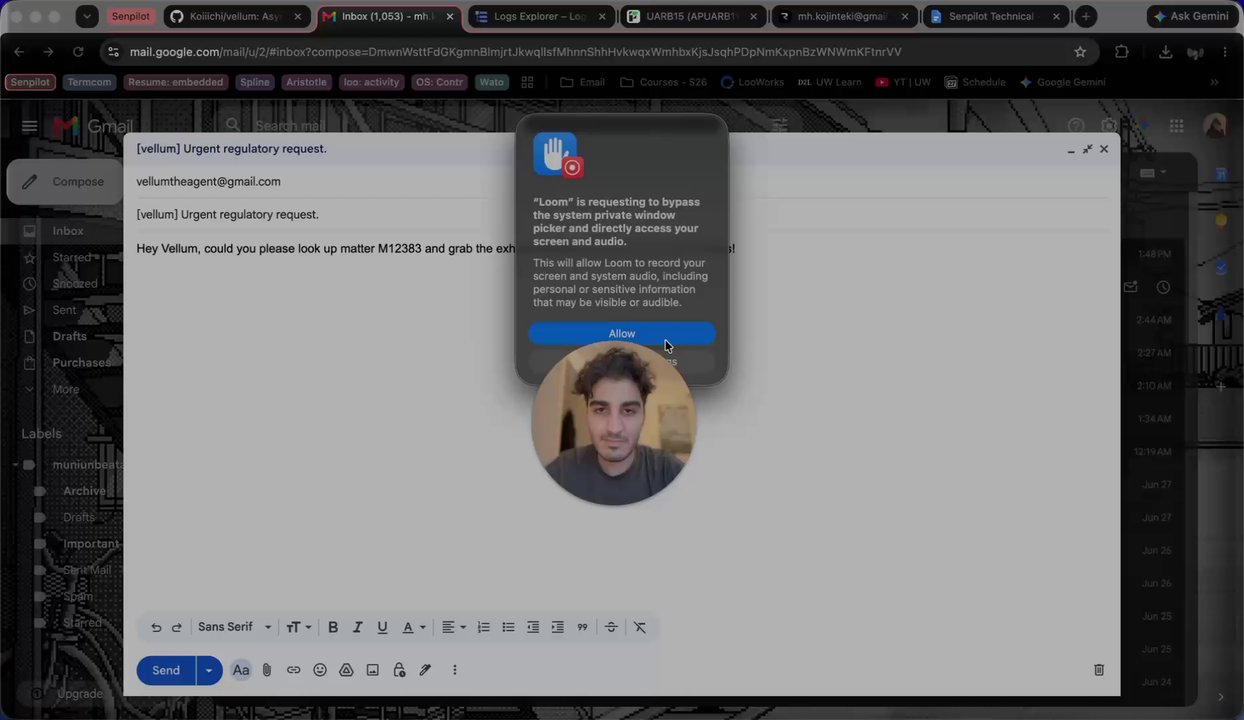The width and height of the screenshot is (1244, 720).
Task: Click browser address bar URL
Action: [515, 52]
